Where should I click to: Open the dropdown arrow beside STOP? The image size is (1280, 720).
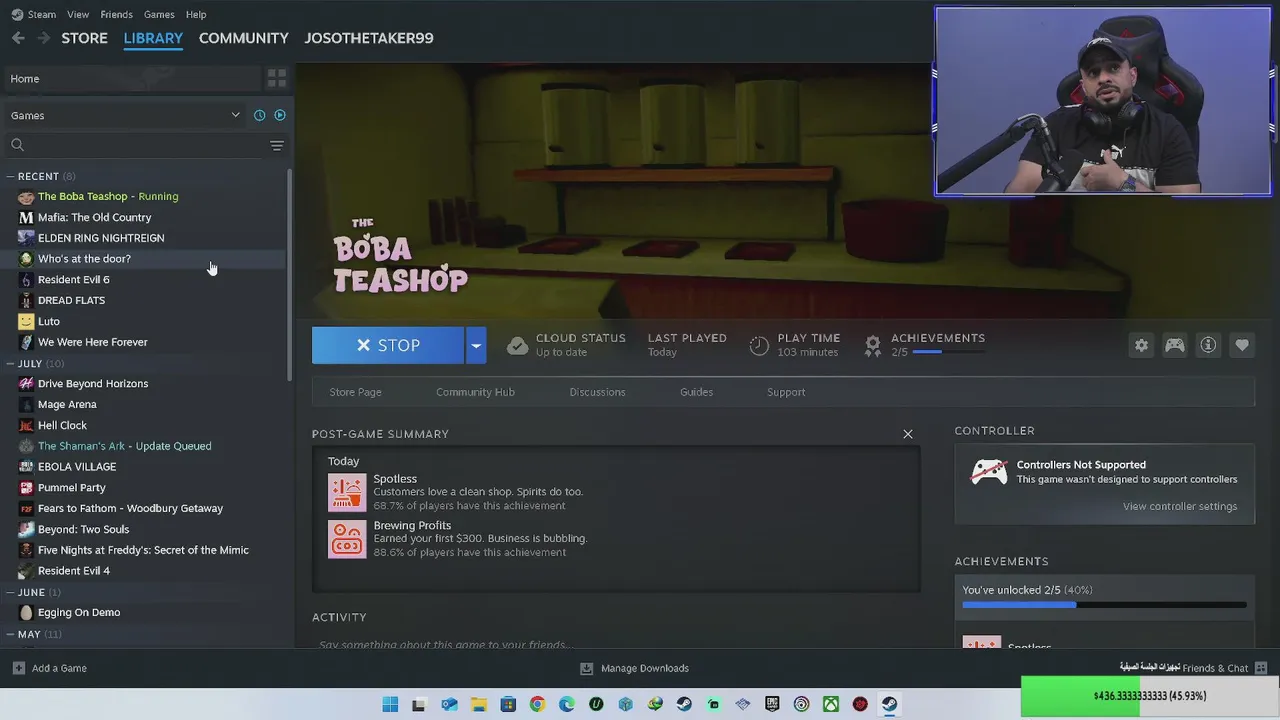[476, 345]
